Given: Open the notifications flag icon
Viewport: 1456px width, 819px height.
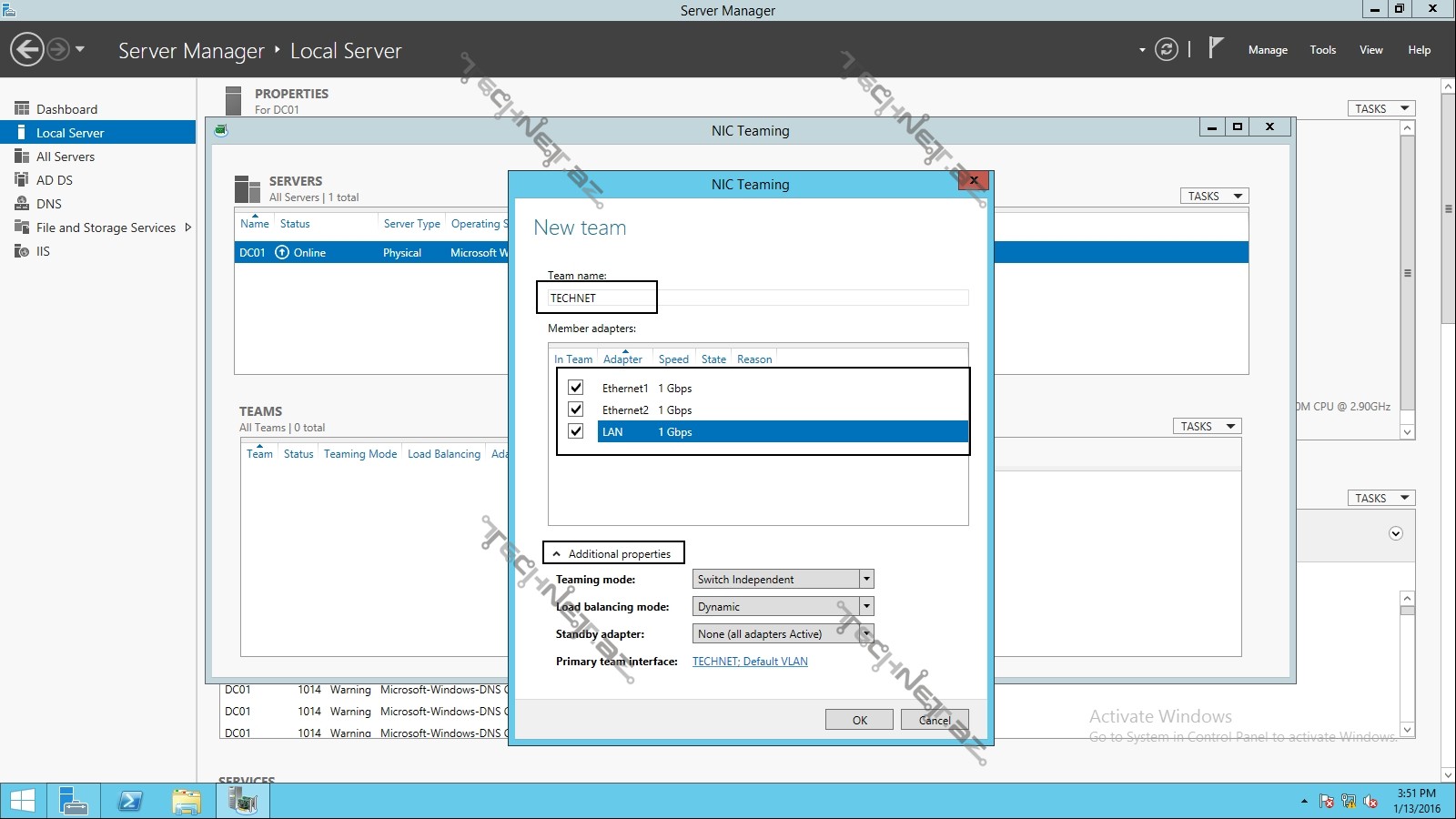Looking at the screenshot, I should pyautogui.click(x=1216, y=47).
